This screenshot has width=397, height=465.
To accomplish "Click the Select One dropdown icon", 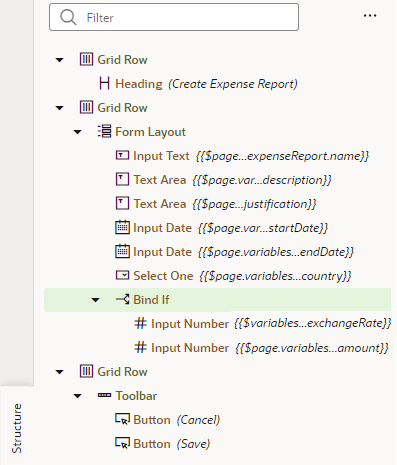I will pyautogui.click(x=122, y=275).
